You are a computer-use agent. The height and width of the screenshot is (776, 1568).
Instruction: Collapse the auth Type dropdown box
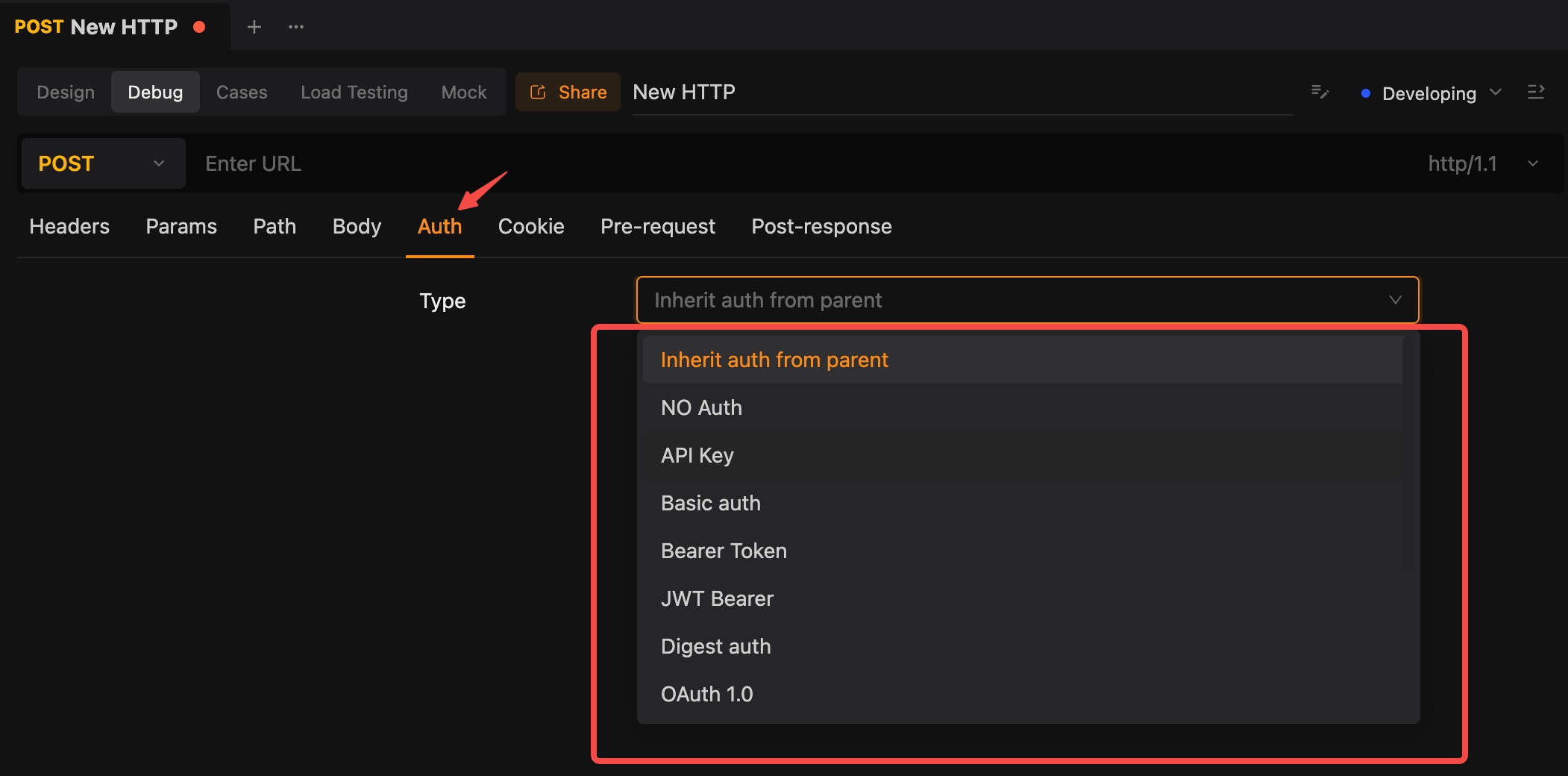[1027, 300]
